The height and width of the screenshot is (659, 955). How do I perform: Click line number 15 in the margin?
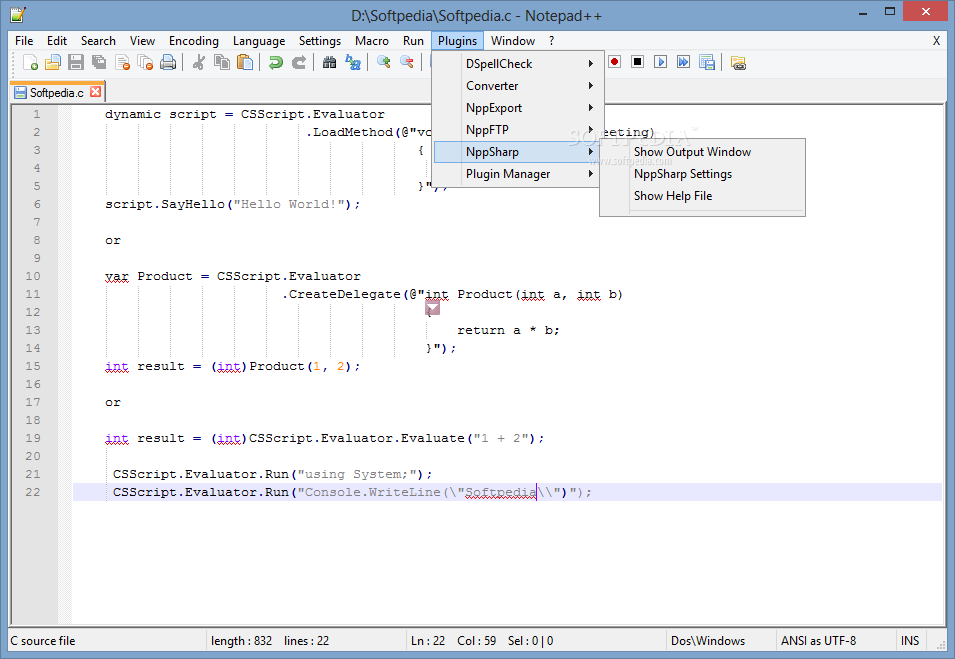(x=33, y=366)
